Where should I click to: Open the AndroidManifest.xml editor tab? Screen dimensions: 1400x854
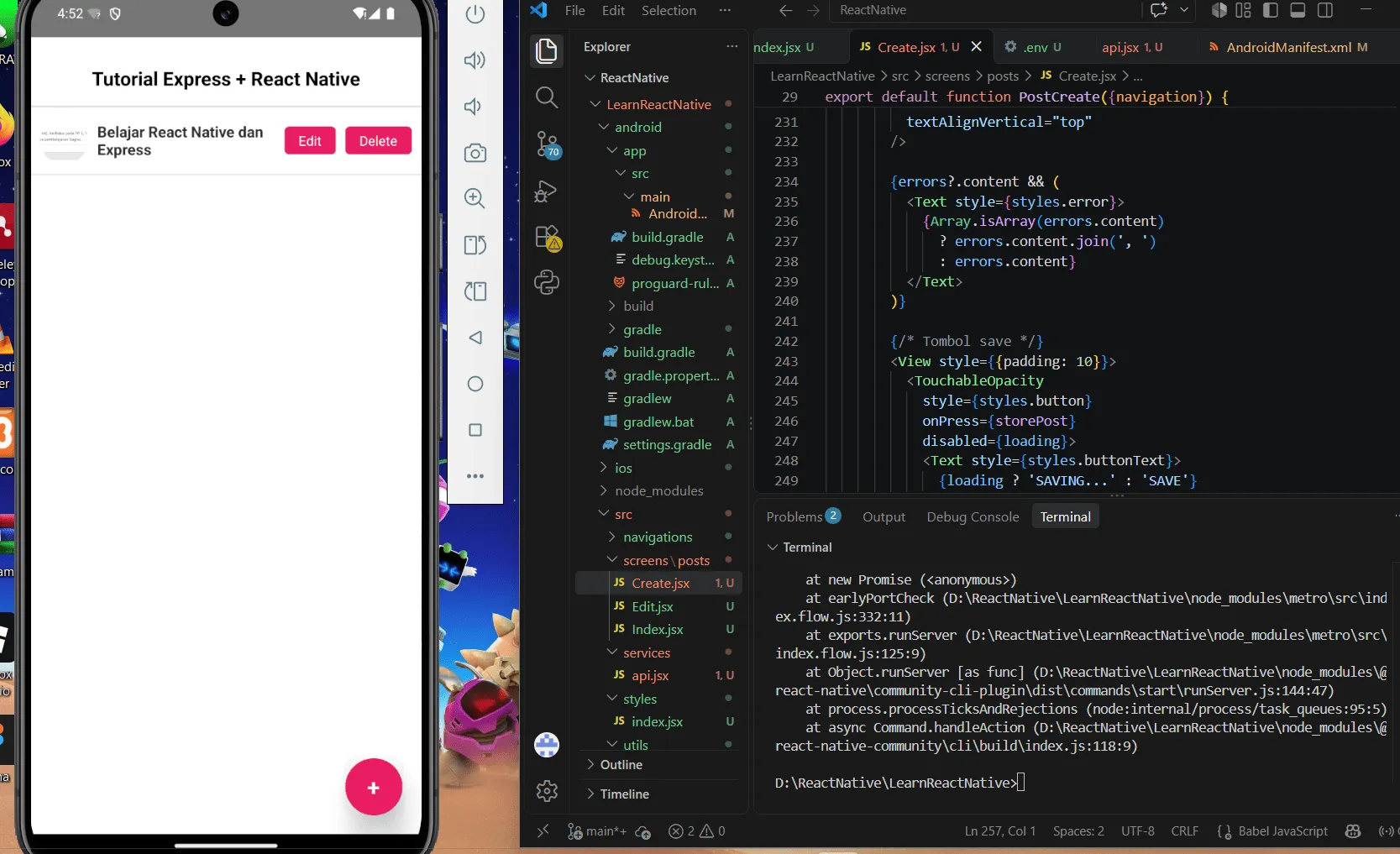click(x=1287, y=47)
